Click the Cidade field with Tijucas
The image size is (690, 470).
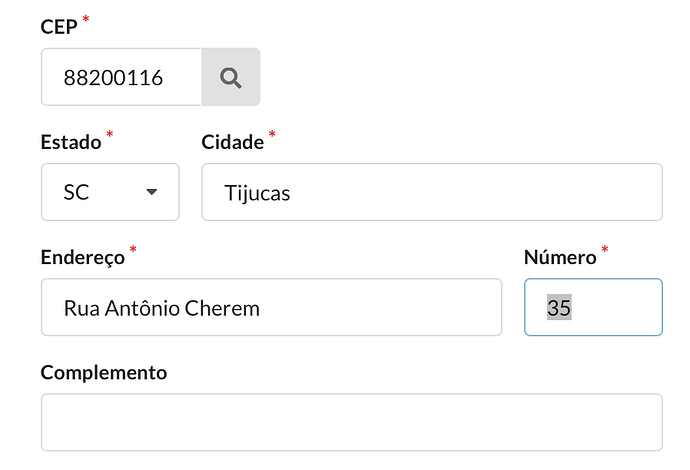pyautogui.click(x=432, y=192)
